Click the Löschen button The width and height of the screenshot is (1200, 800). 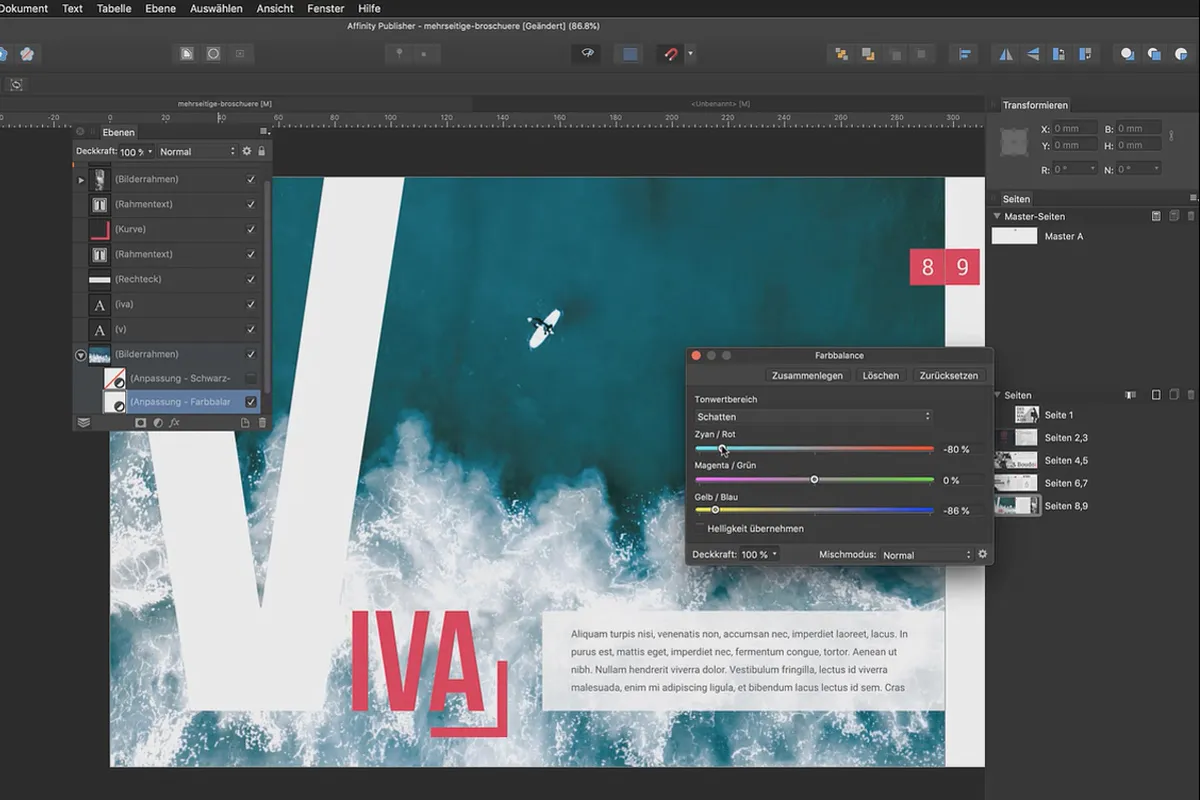(881, 375)
